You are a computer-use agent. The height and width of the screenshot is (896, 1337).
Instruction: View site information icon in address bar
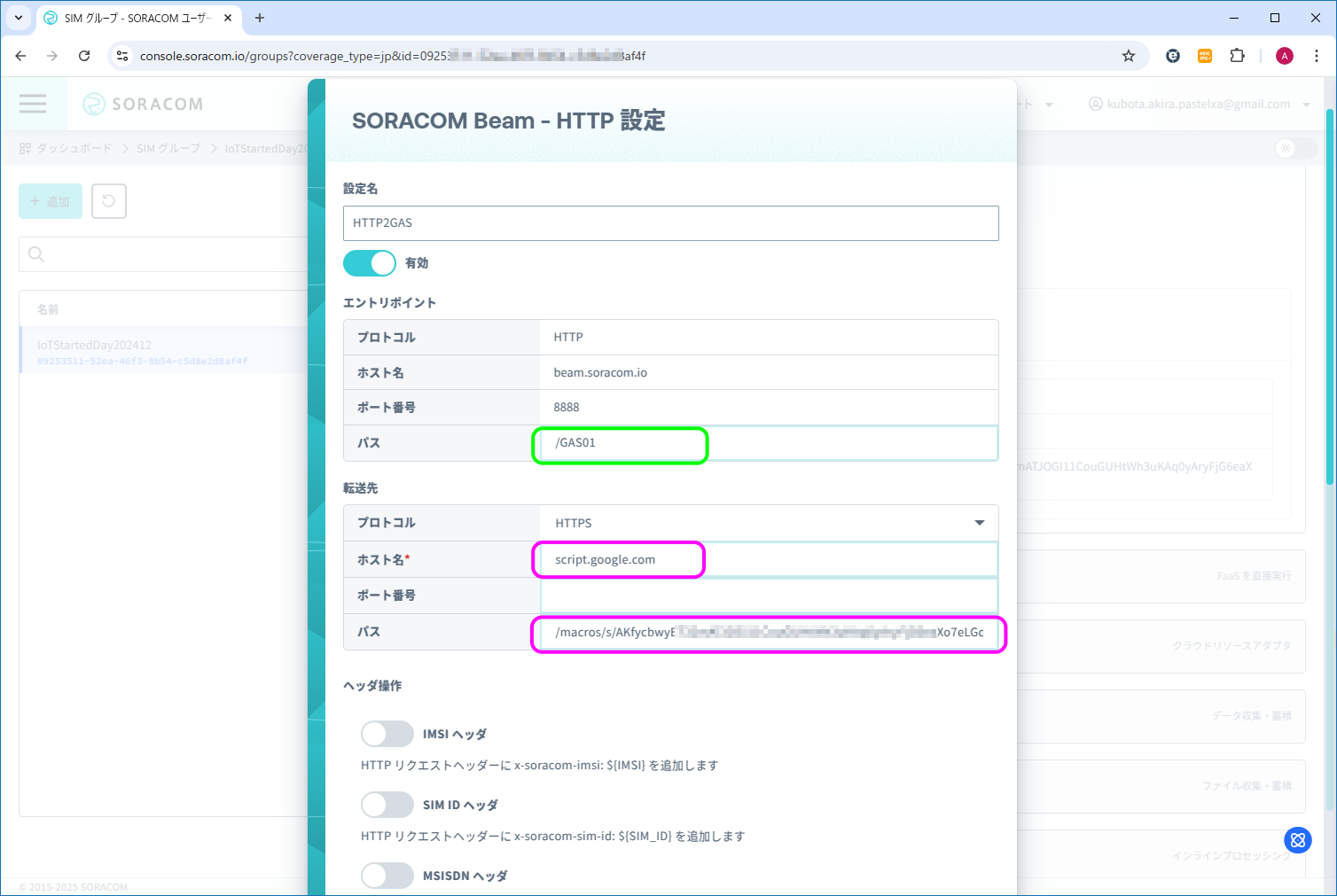[x=123, y=56]
